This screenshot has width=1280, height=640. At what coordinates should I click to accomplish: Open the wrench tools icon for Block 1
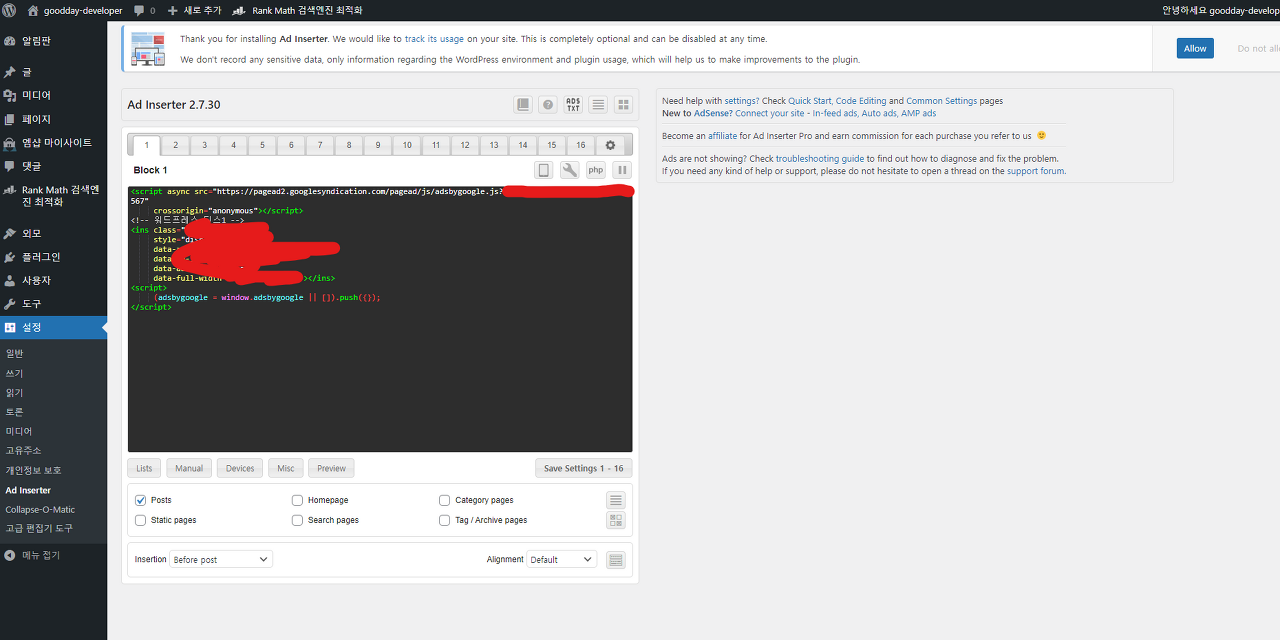(x=570, y=170)
